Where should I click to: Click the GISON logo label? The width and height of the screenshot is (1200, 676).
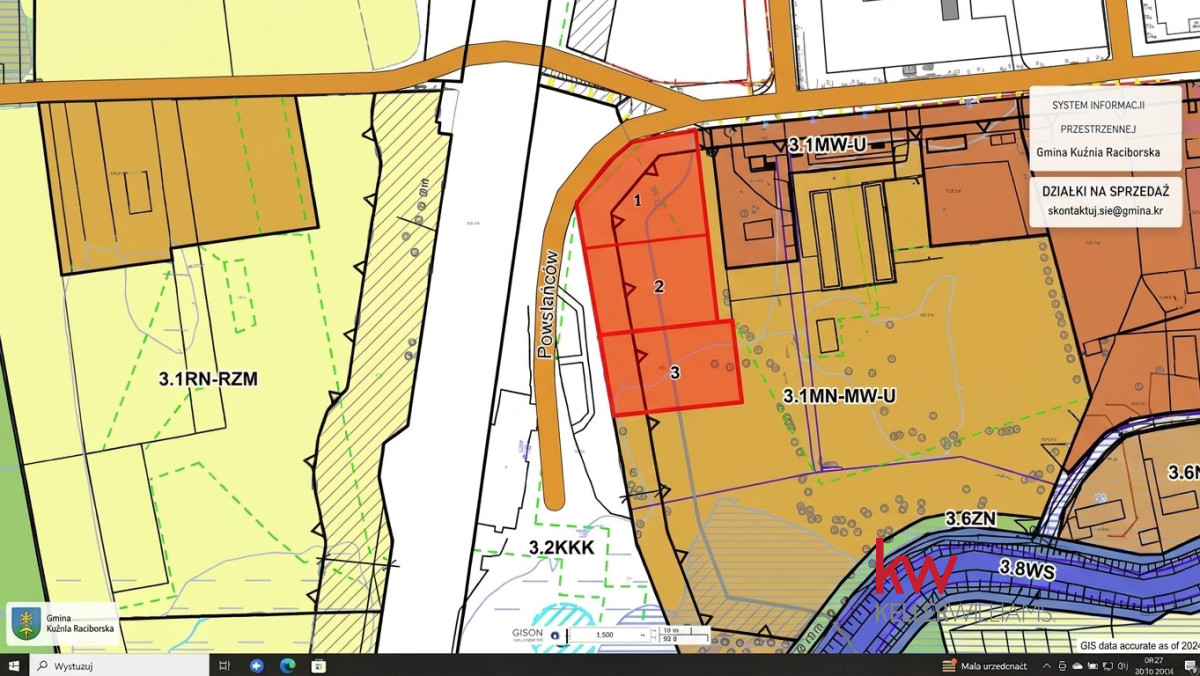(527, 635)
